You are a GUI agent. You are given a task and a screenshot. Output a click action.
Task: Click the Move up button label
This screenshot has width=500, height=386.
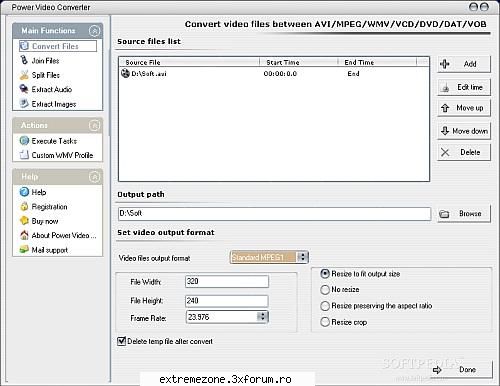[x=470, y=108]
